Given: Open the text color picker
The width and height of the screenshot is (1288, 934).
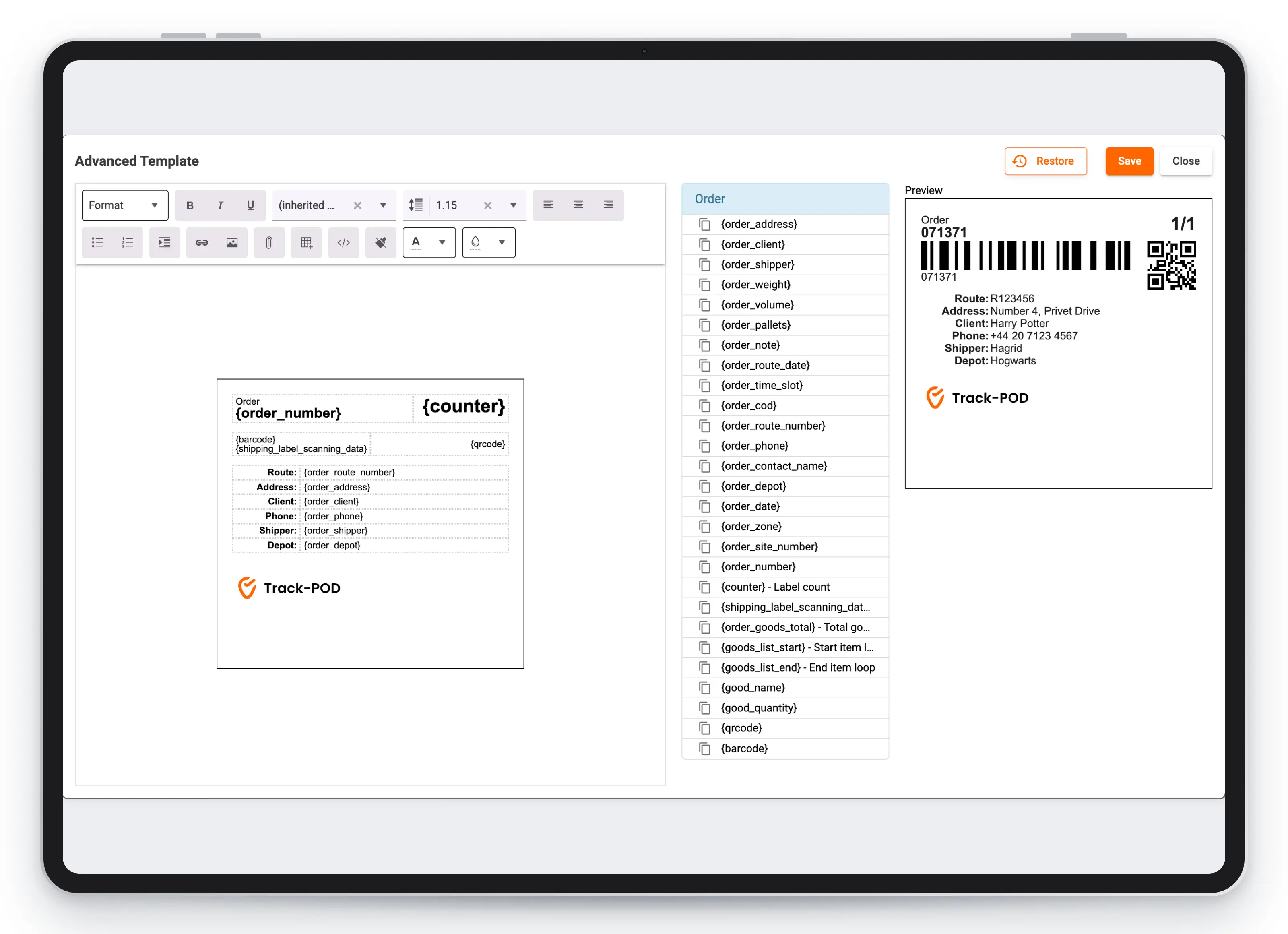Looking at the screenshot, I should coord(429,243).
